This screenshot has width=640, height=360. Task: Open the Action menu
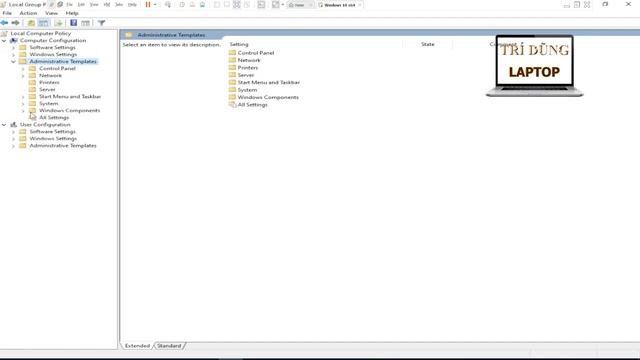tap(28, 13)
